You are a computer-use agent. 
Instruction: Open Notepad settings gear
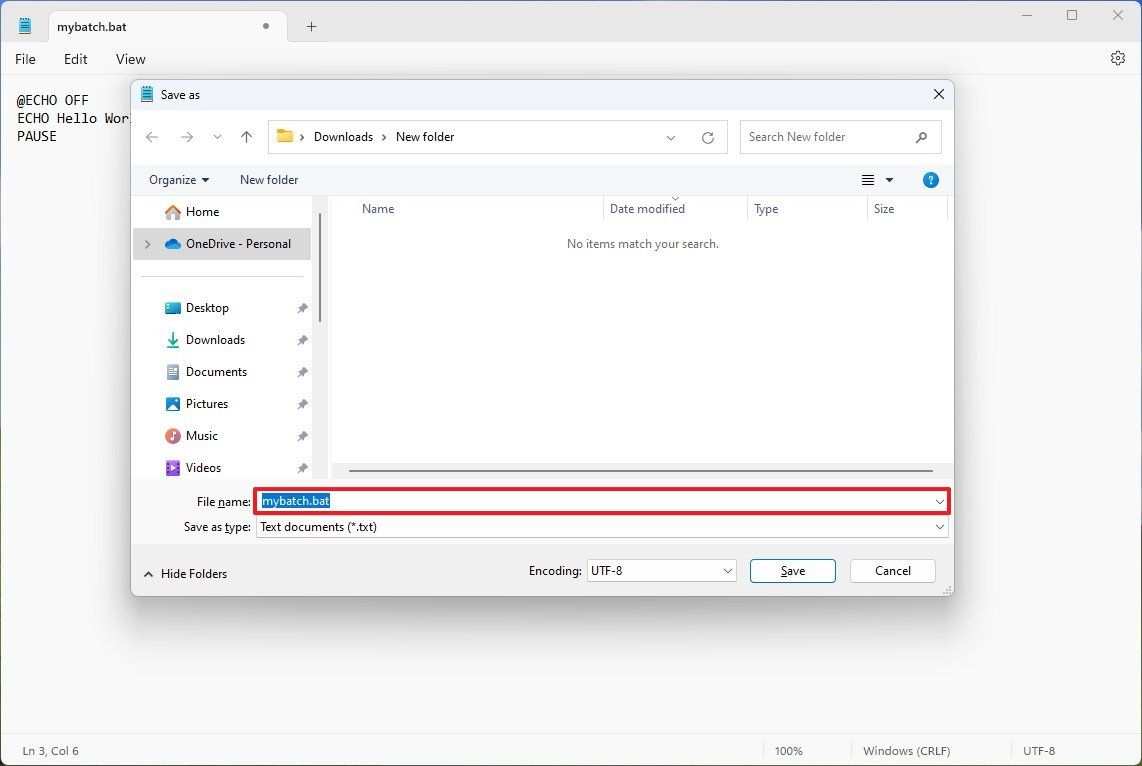tap(1117, 58)
